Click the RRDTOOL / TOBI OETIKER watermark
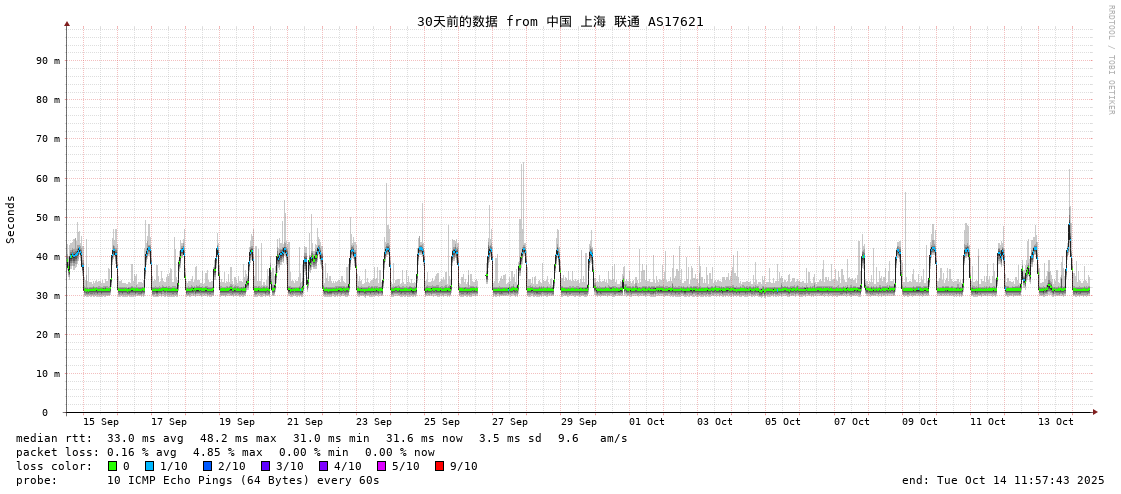Image resolution: width=1121 pixels, height=494 pixels. [1110, 60]
